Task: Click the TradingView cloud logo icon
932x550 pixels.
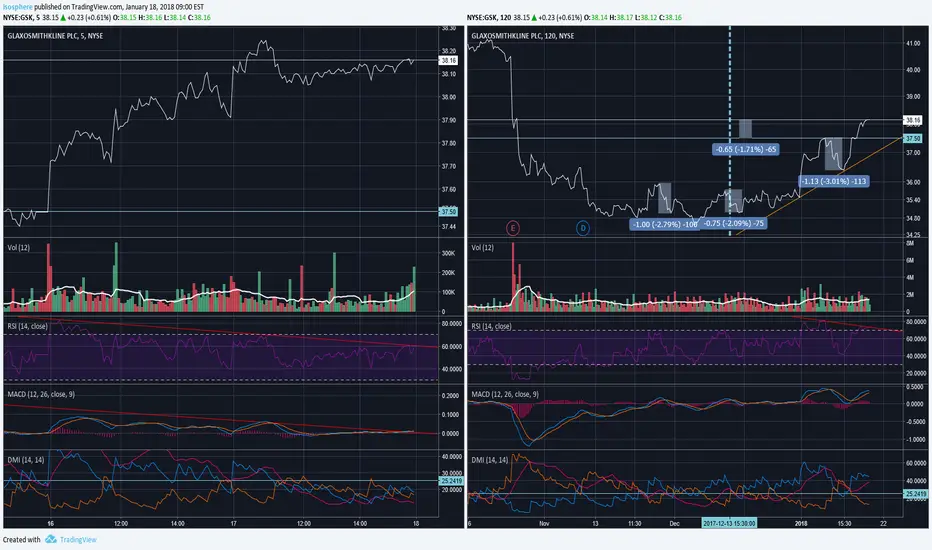Action: pos(51,539)
